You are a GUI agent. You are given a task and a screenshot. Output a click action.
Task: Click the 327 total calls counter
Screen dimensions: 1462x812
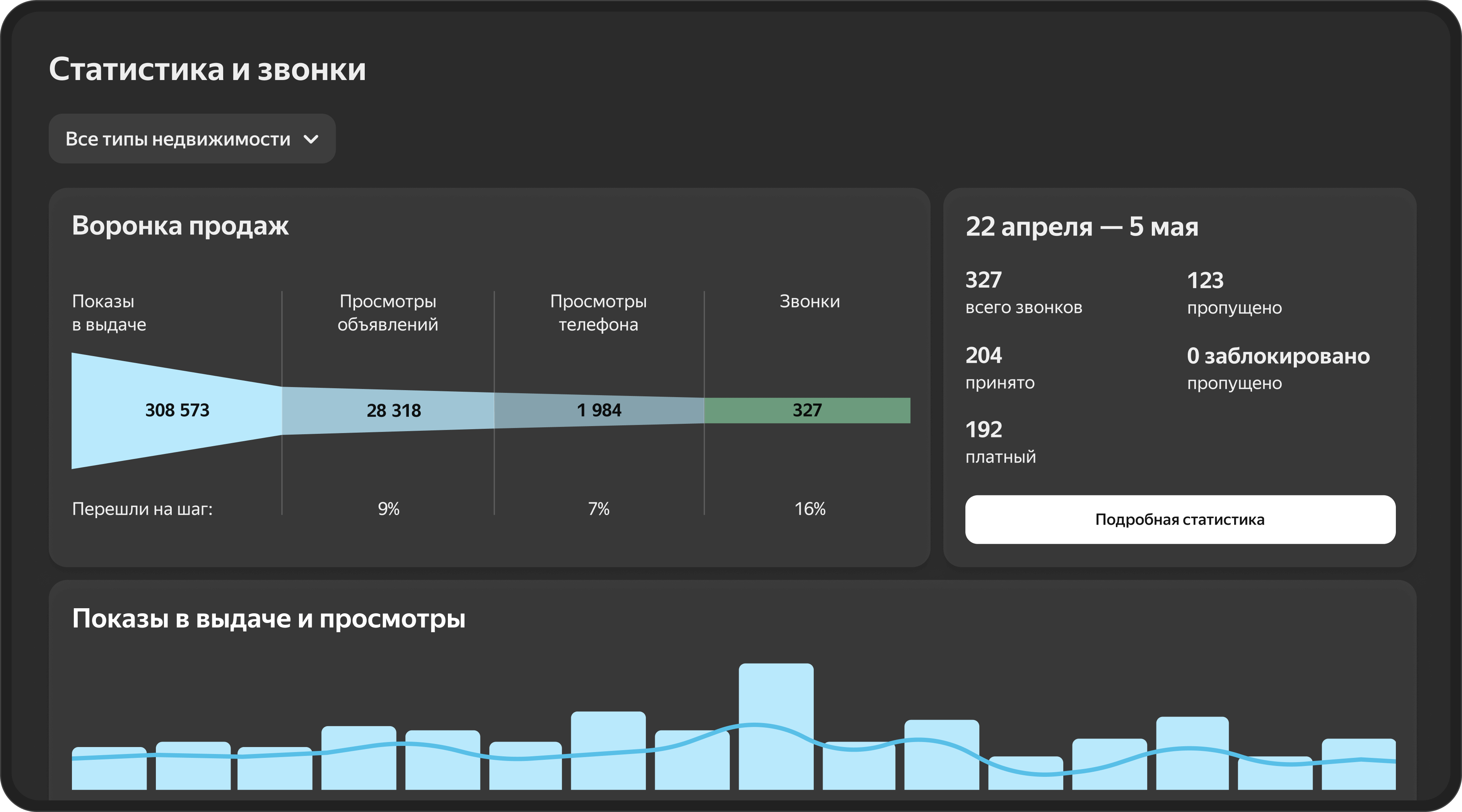[984, 280]
